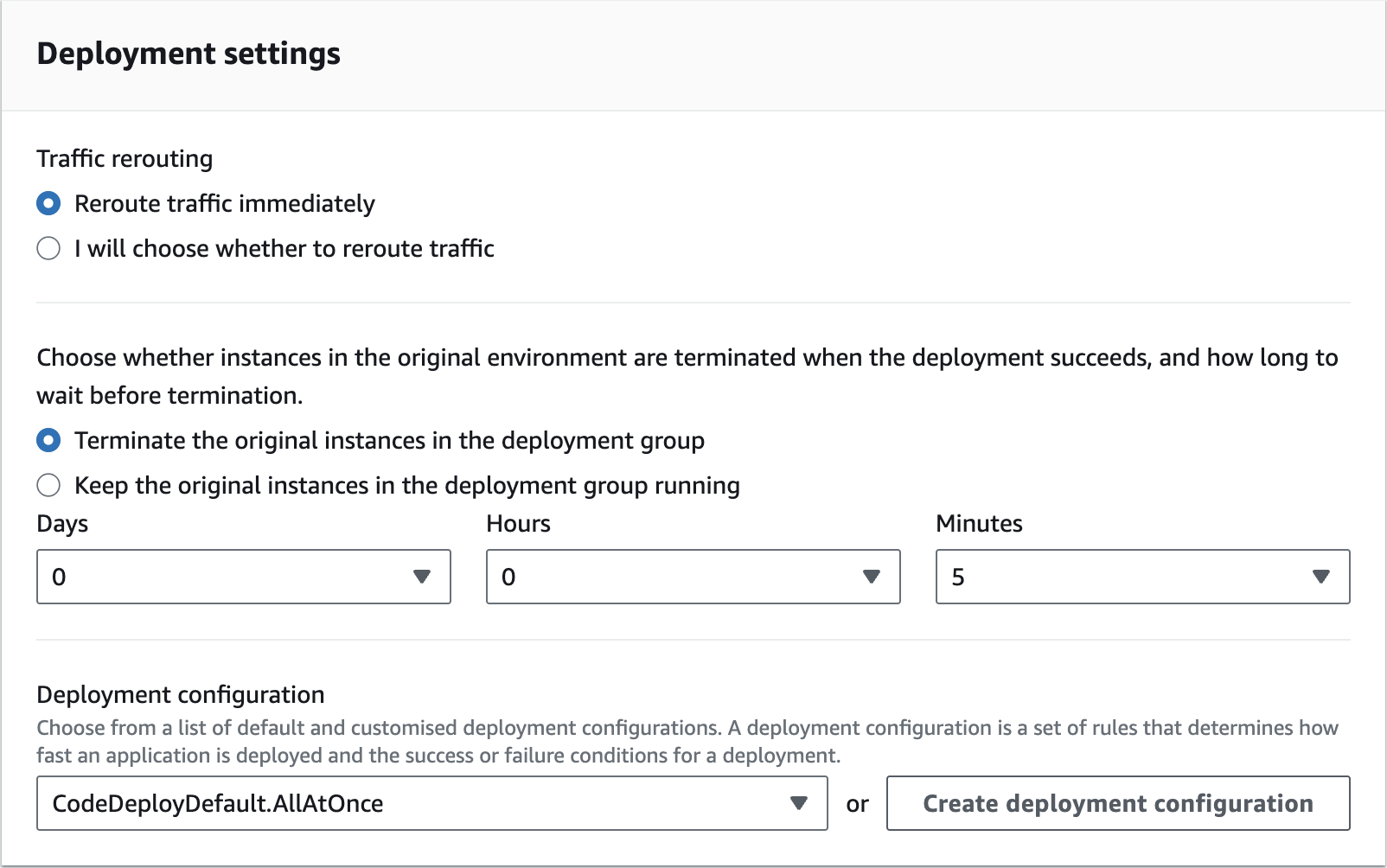Click the Deployment configuration field label
This screenshot has height=868, width=1387.
tap(181, 695)
